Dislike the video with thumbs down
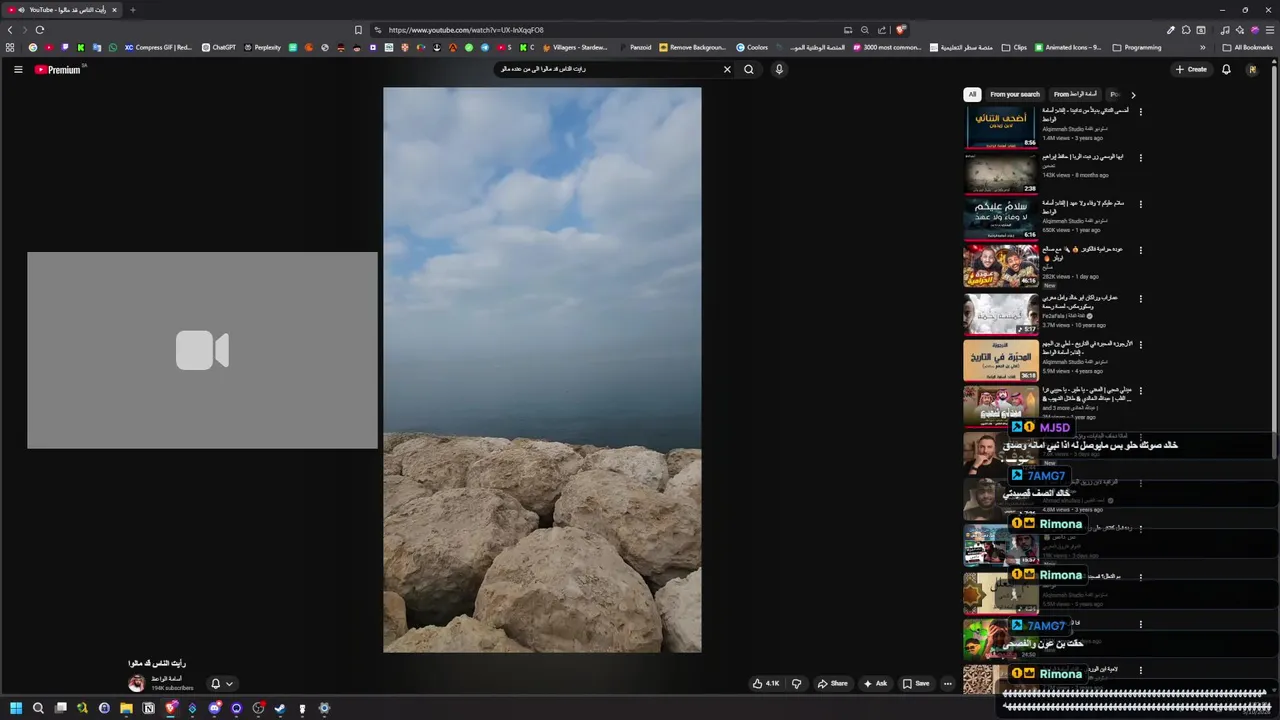The height and width of the screenshot is (720, 1280). click(x=797, y=684)
